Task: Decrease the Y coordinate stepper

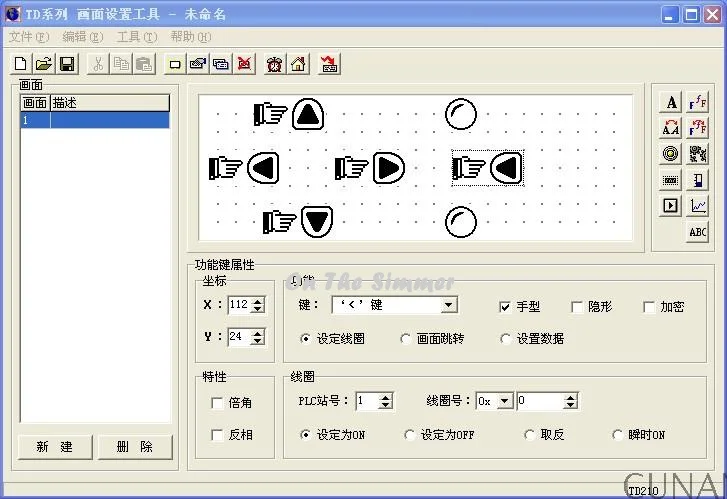Action: [258, 341]
